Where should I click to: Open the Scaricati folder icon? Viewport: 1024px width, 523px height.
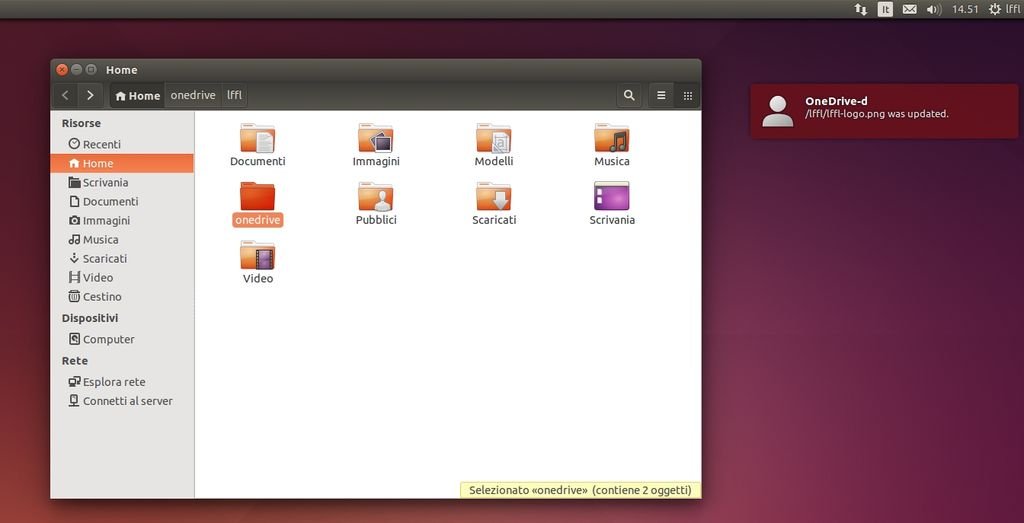493,197
